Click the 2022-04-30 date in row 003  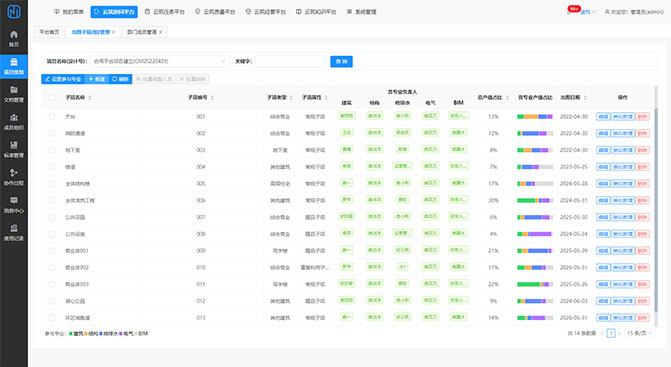pyautogui.click(x=574, y=150)
